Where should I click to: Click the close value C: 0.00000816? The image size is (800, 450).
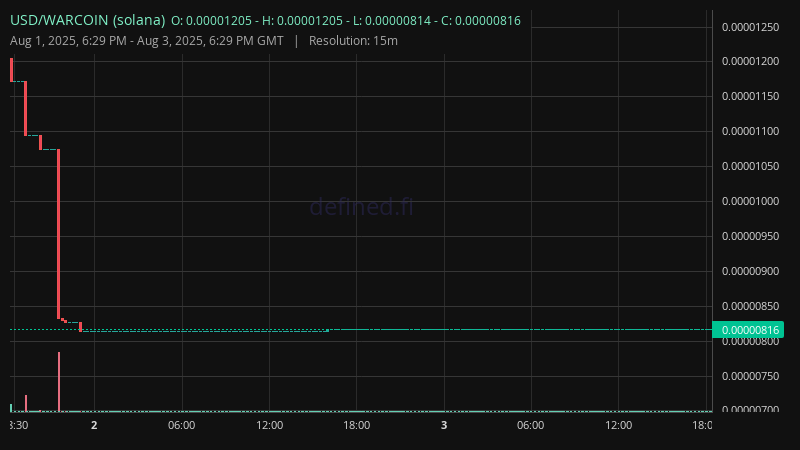coord(481,21)
